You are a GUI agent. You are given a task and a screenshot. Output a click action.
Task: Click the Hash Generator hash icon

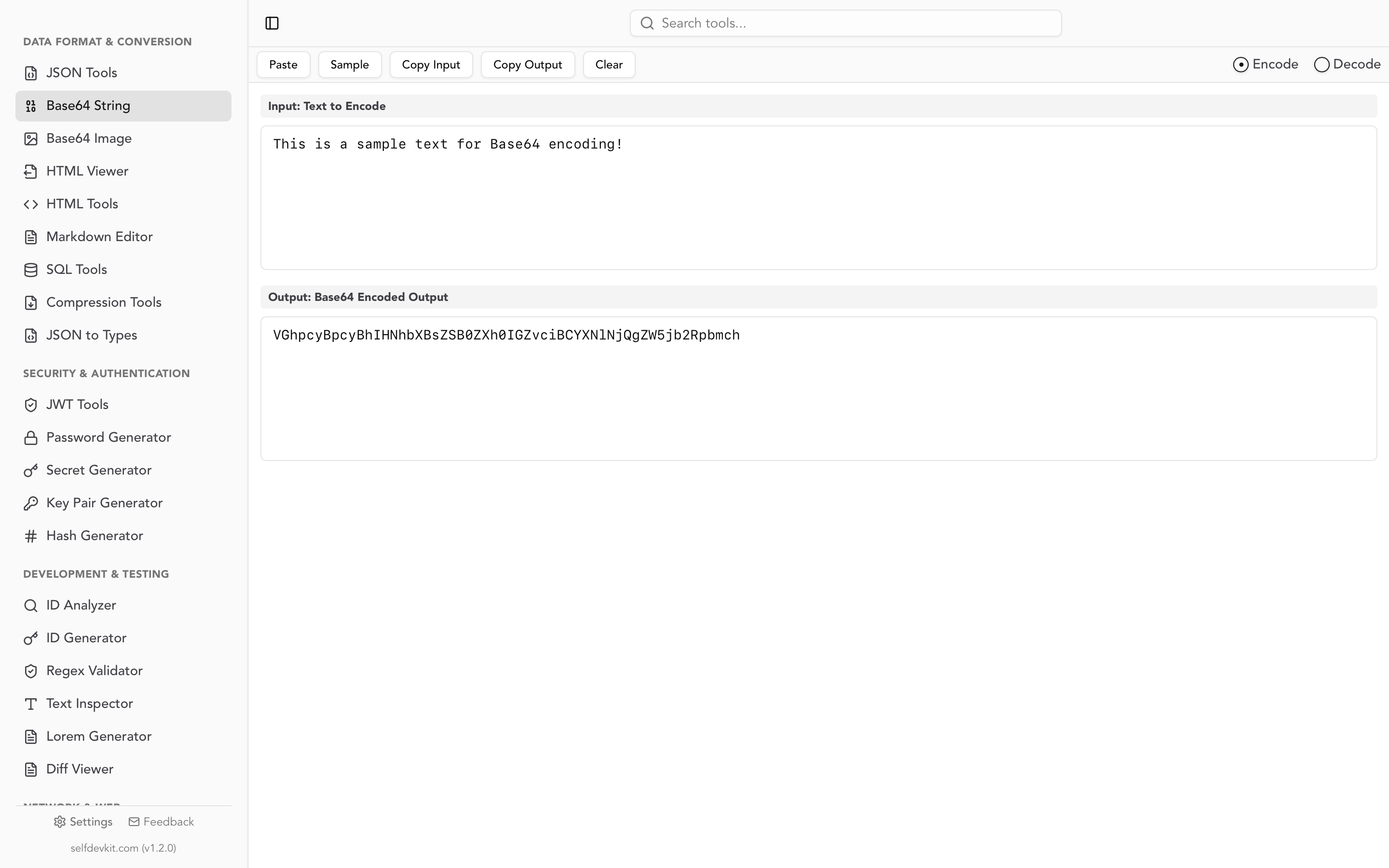coord(31,536)
